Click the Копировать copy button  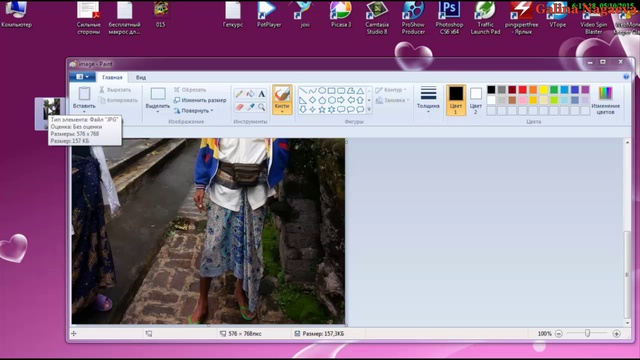tap(118, 100)
